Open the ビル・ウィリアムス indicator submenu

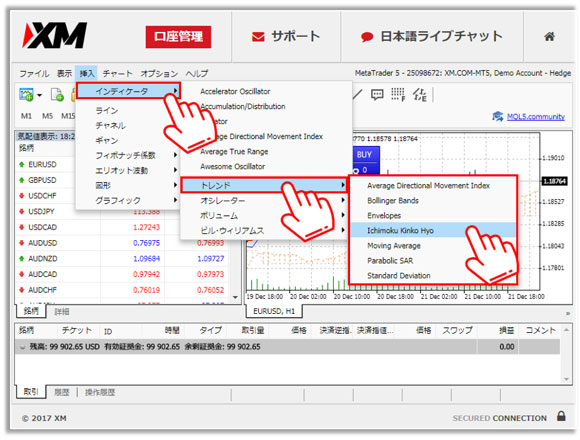[x=264, y=230]
